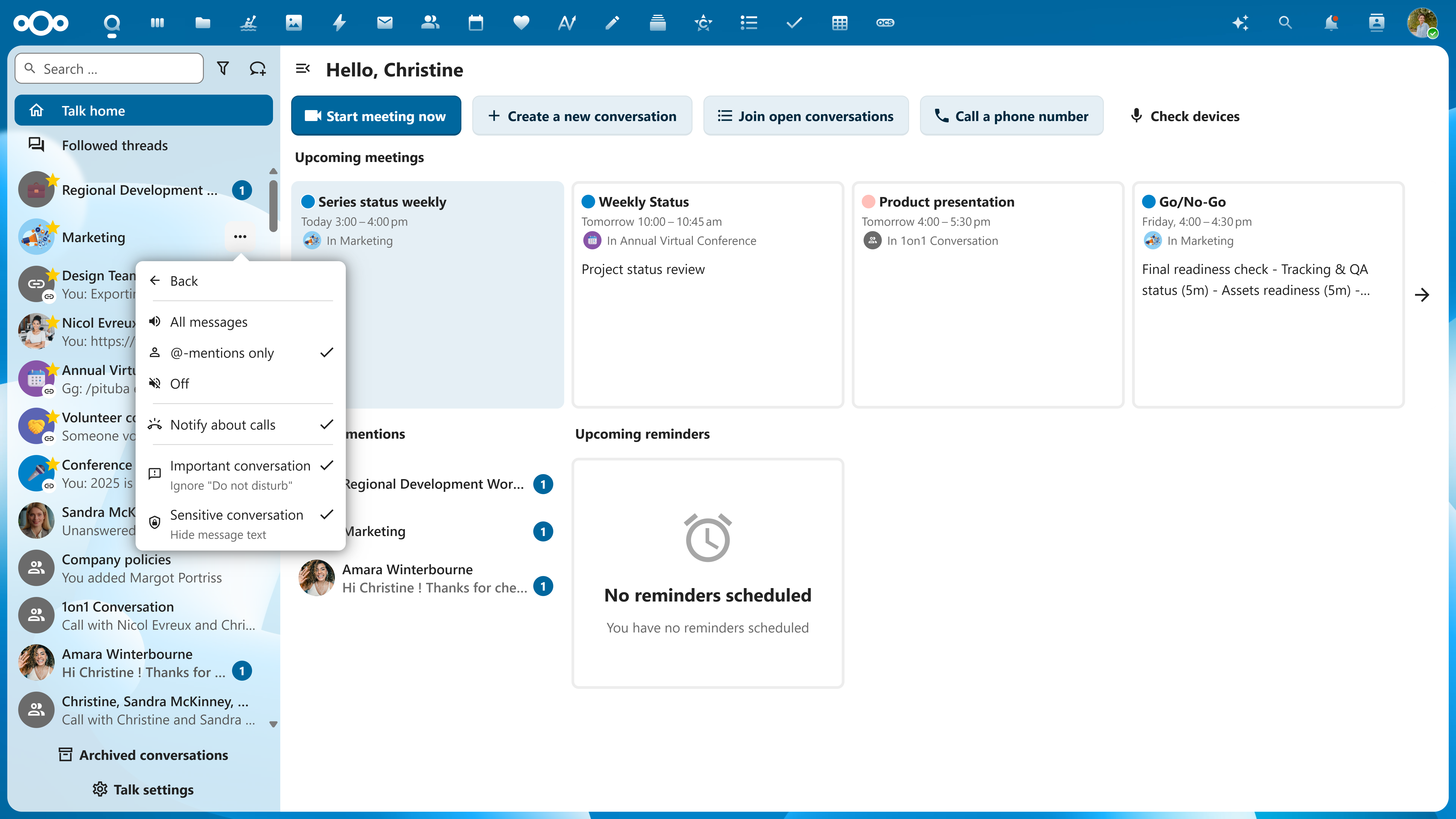Click Start meeting now
1456x819 pixels.
coord(376,115)
